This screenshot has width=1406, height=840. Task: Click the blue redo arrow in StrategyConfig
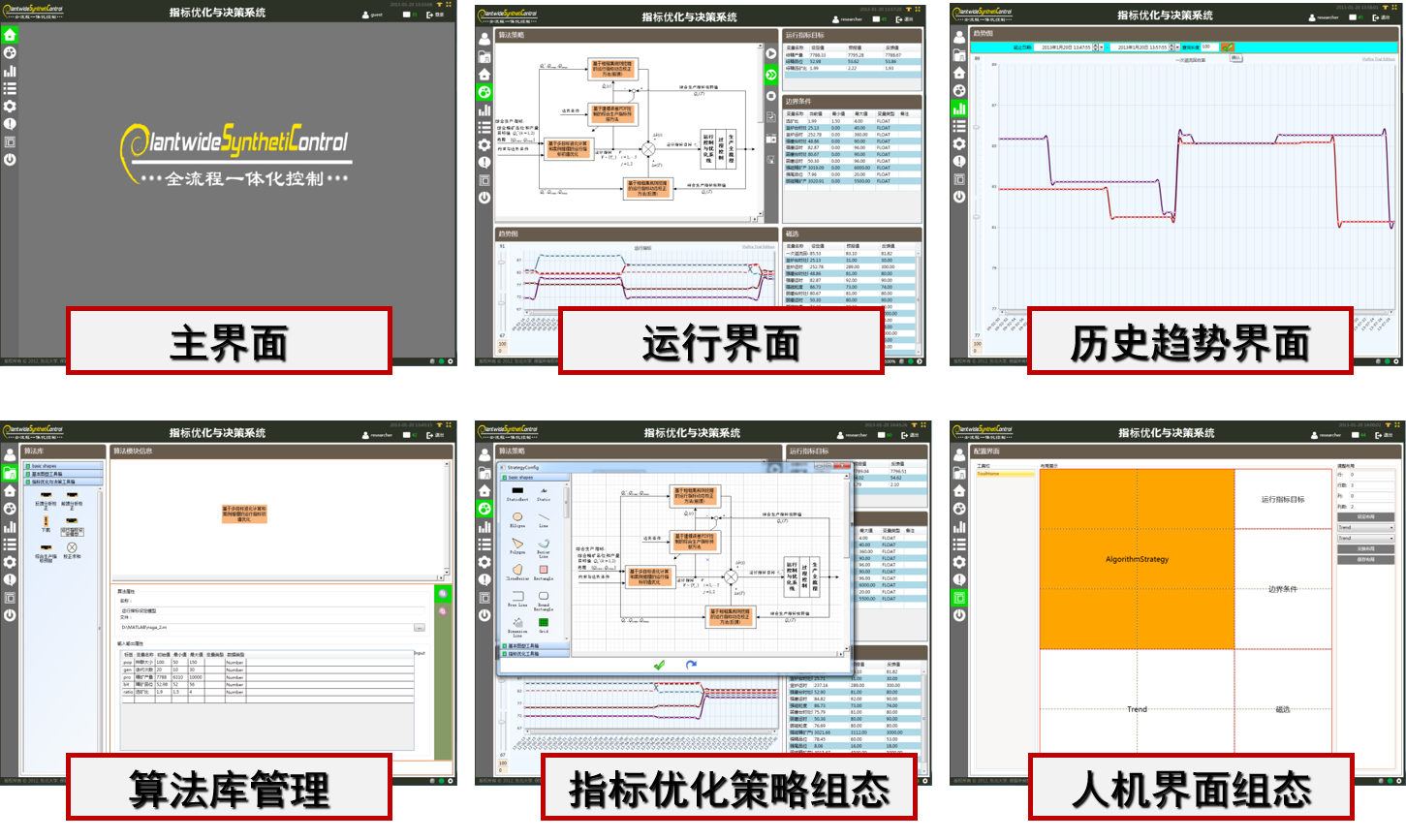coord(691,665)
